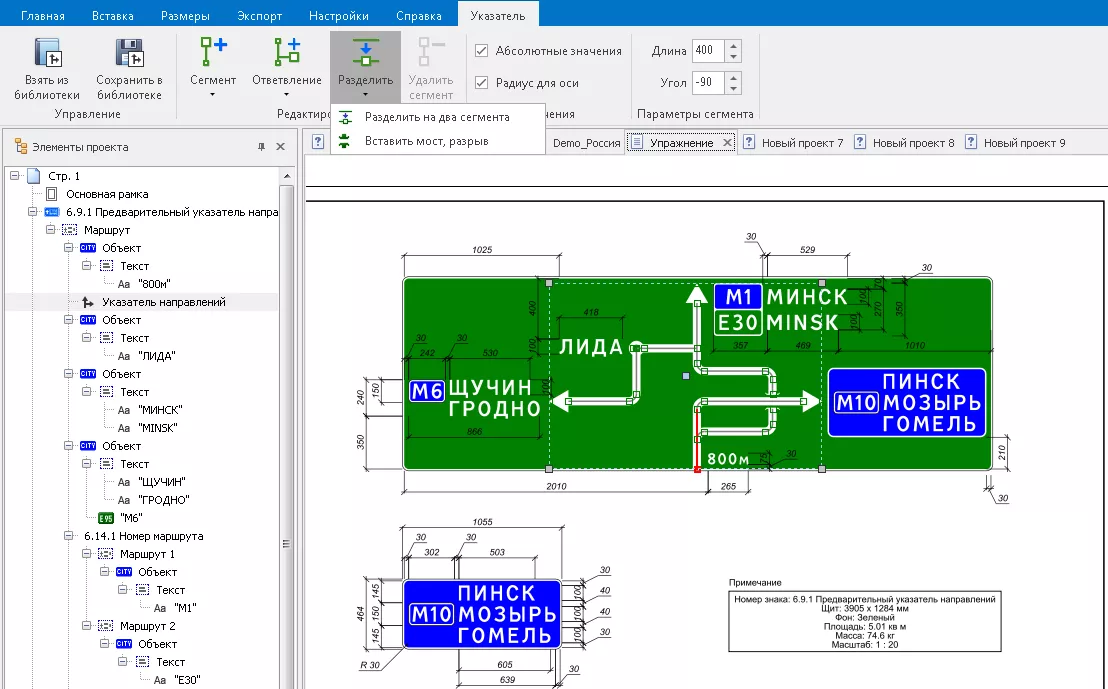Viewport: 1108px width, 689px height.
Task: Open the 'Экспорт' ribbon tab
Action: (x=260, y=16)
